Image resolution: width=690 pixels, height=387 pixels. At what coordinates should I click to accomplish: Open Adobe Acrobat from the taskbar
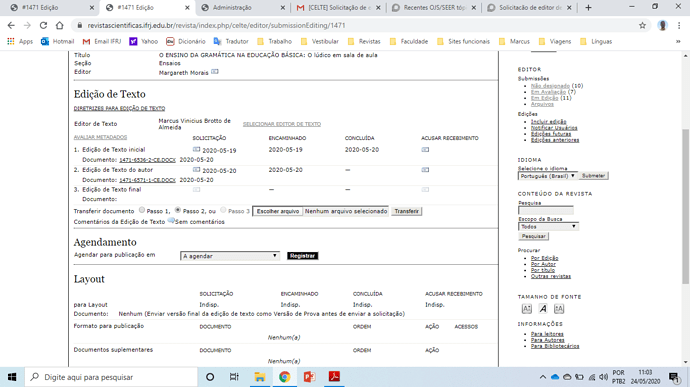(x=334, y=377)
